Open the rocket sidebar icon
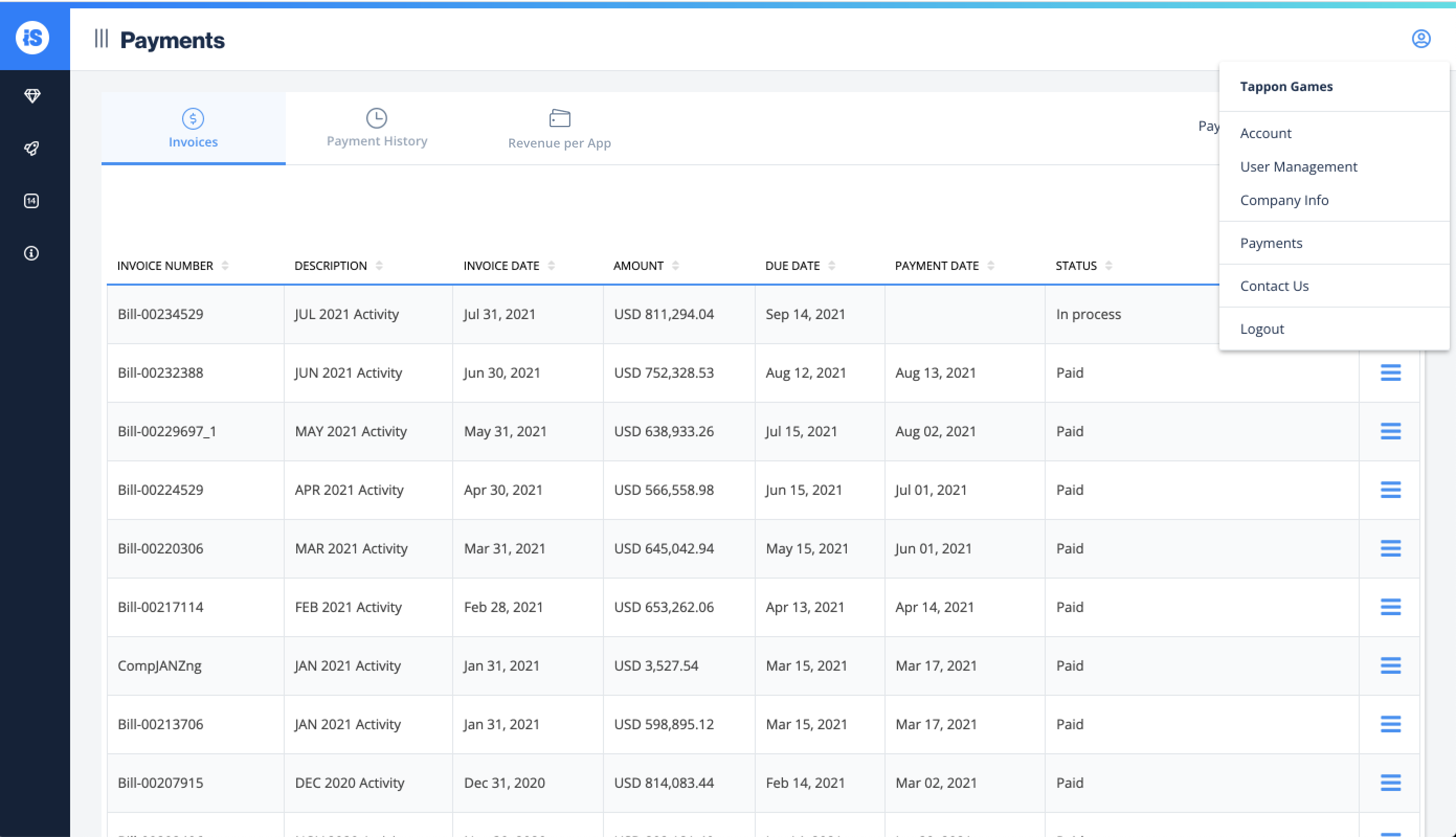 coord(31,149)
